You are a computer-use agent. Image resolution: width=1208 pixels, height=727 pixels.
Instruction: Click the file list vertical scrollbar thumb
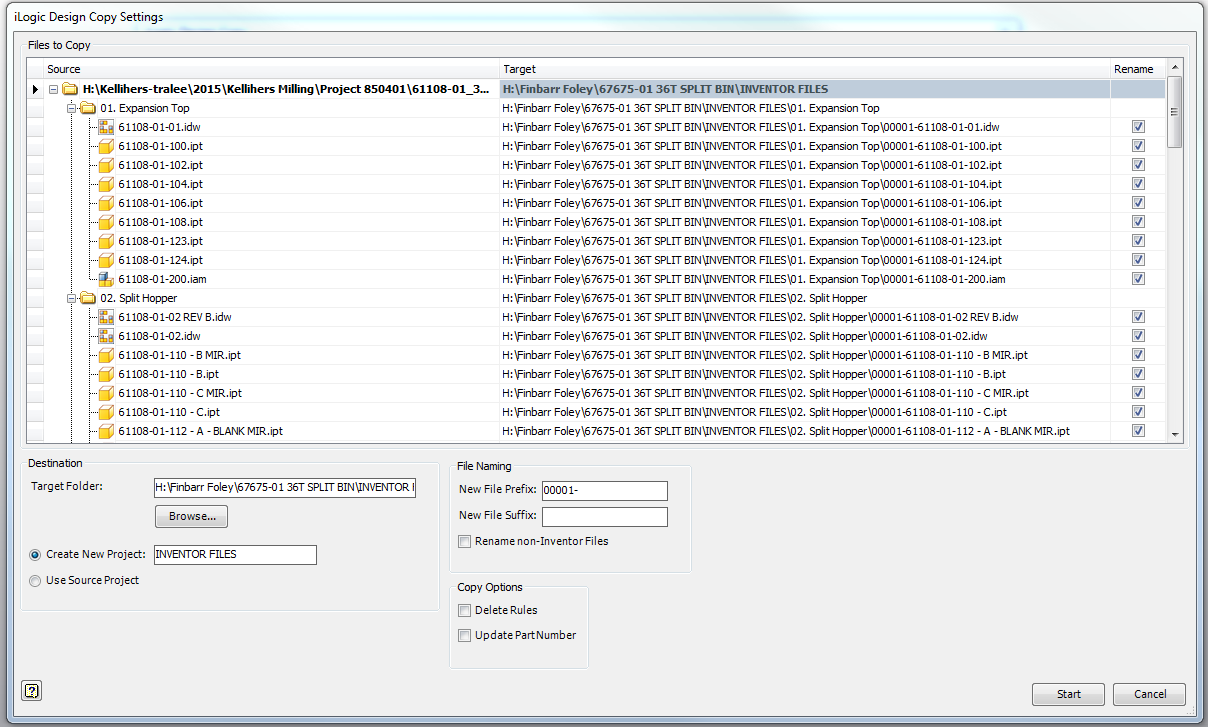click(x=1175, y=111)
